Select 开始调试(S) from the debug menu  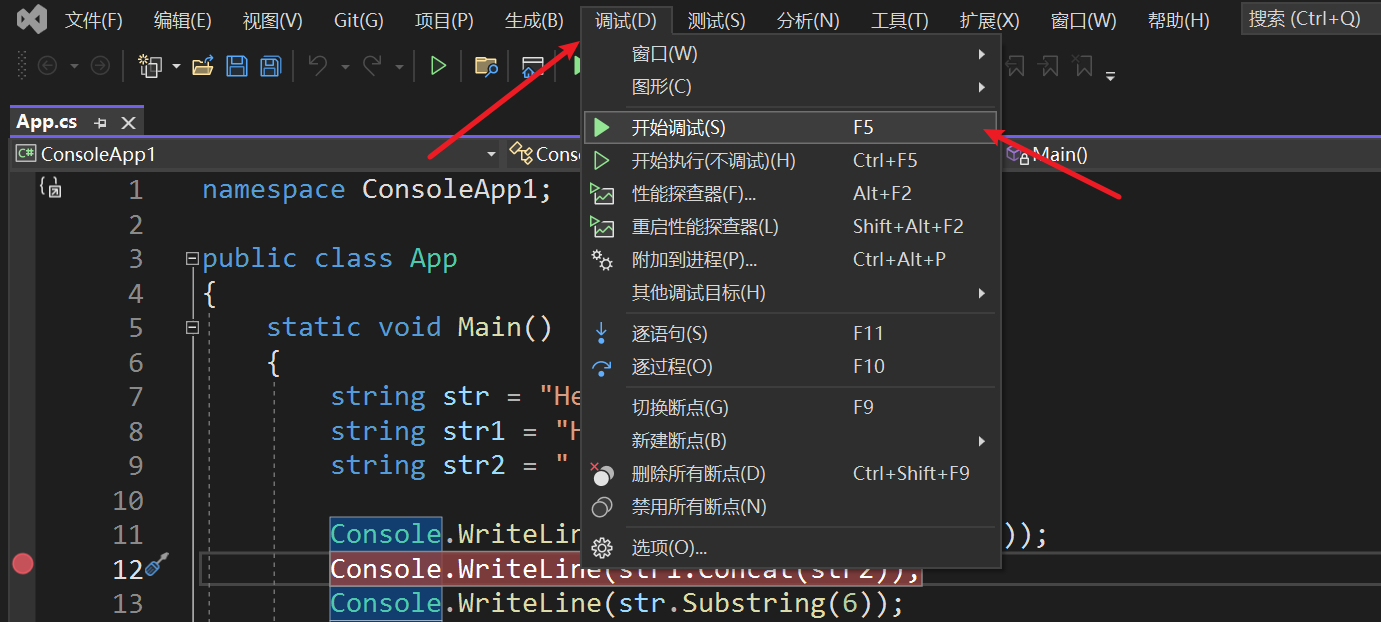coord(678,128)
